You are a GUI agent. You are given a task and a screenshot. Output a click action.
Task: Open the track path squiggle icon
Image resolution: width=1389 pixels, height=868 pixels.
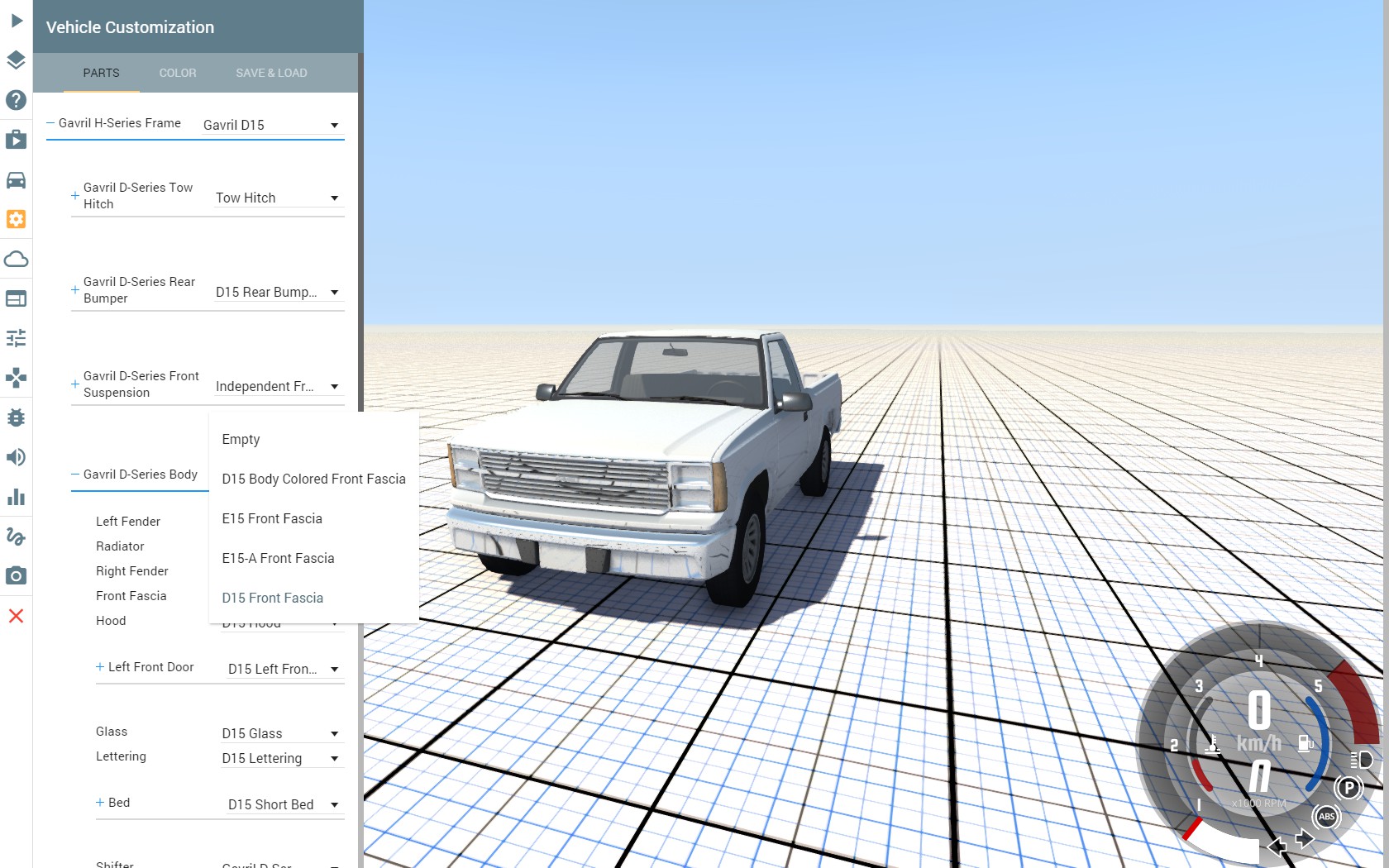tap(16, 537)
